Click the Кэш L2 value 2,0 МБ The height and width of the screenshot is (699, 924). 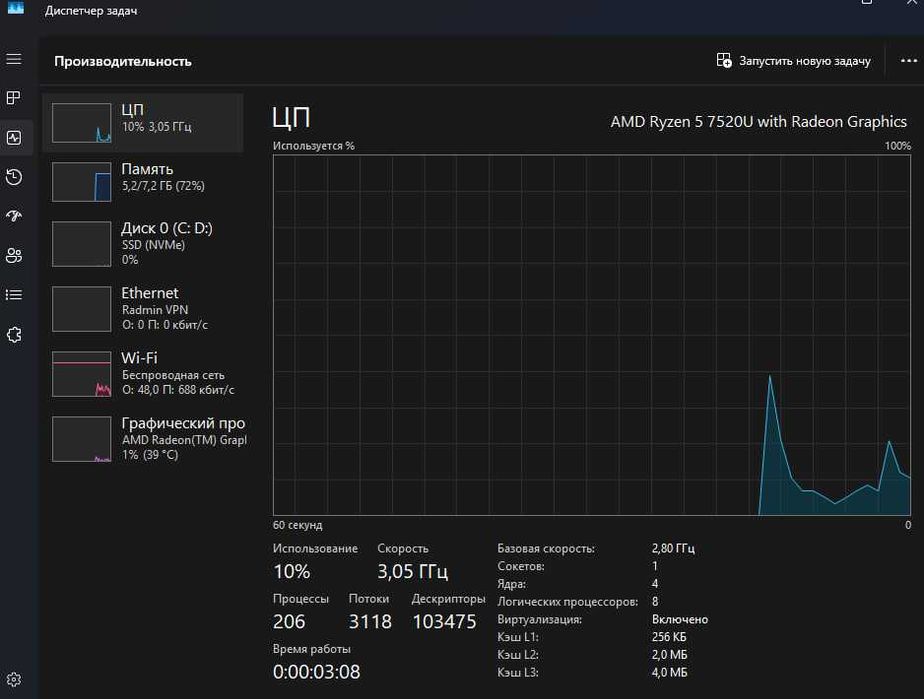click(669, 655)
